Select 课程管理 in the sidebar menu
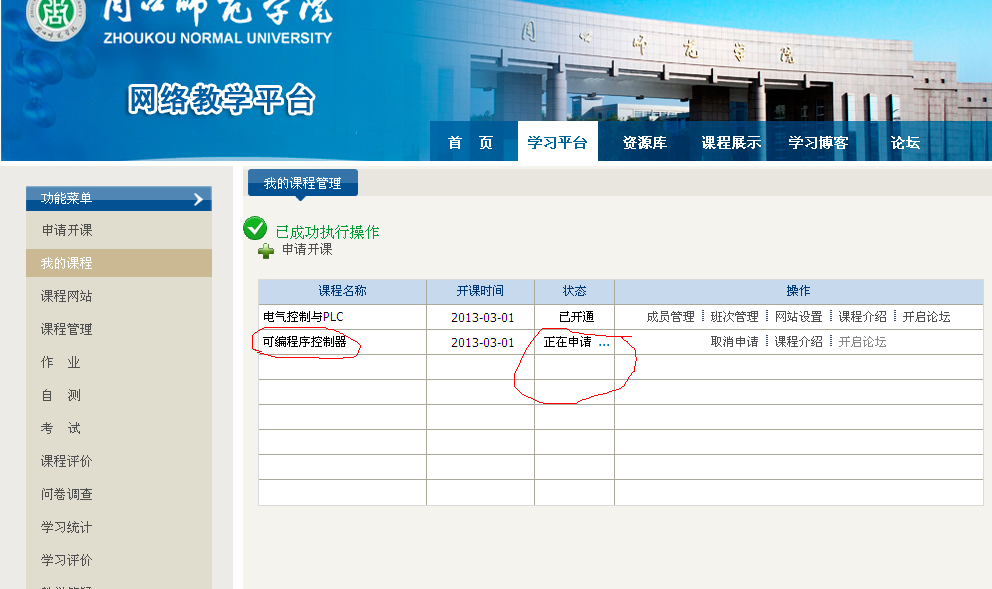 click(x=67, y=329)
